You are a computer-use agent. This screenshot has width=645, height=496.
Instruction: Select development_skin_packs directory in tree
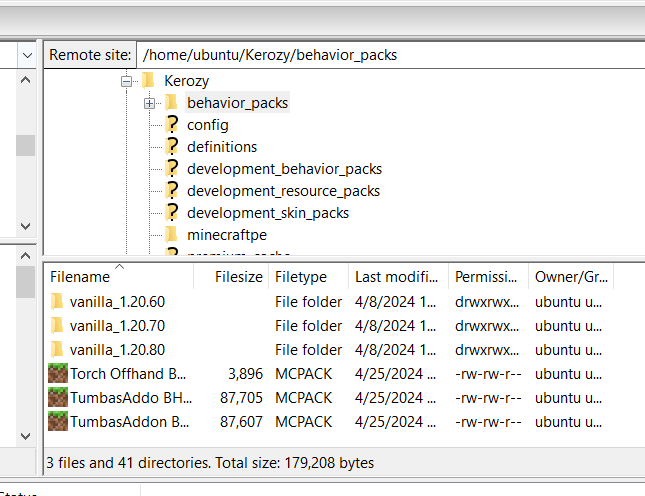click(268, 213)
